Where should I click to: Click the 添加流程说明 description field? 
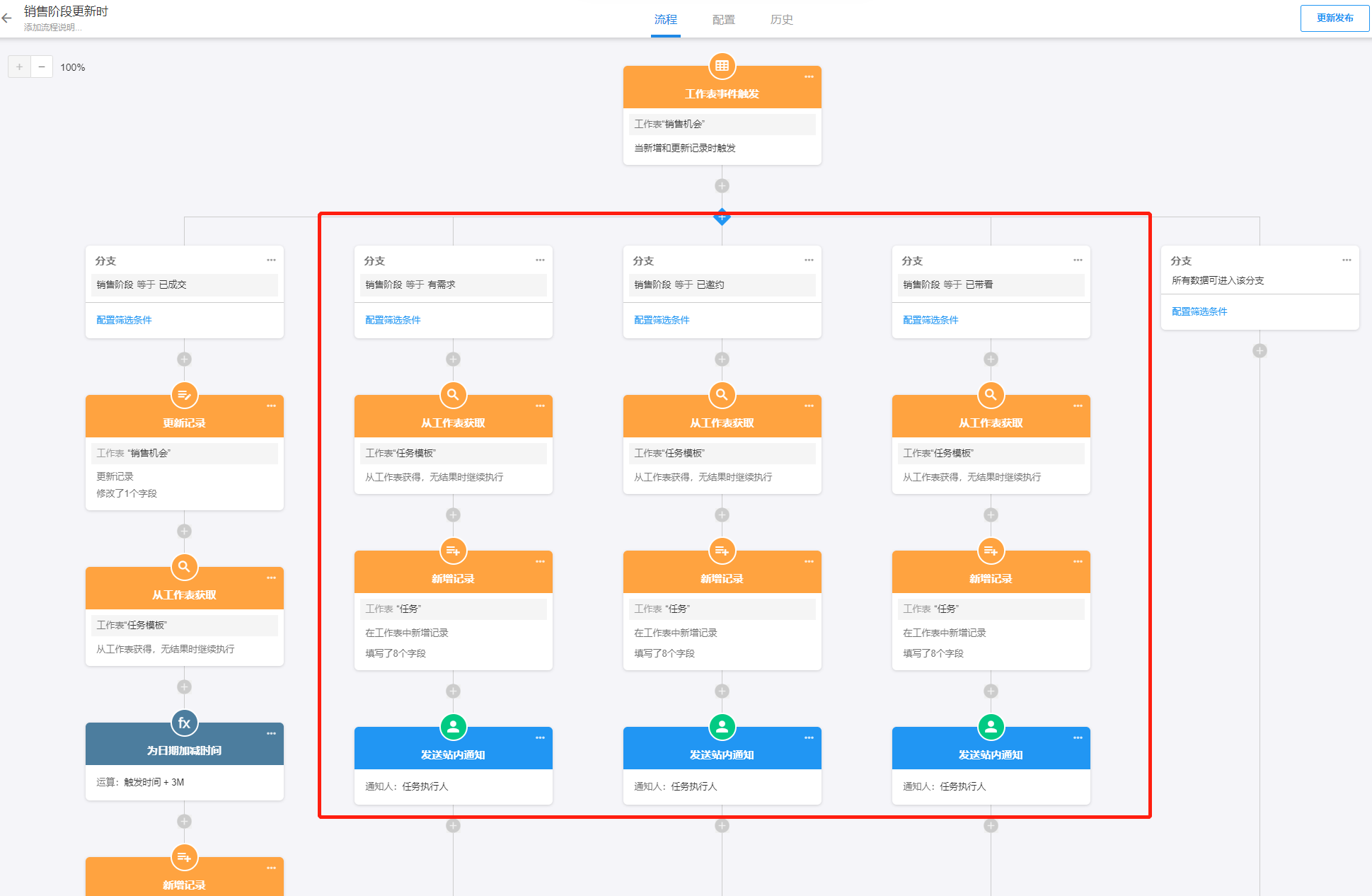pos(52,28)
